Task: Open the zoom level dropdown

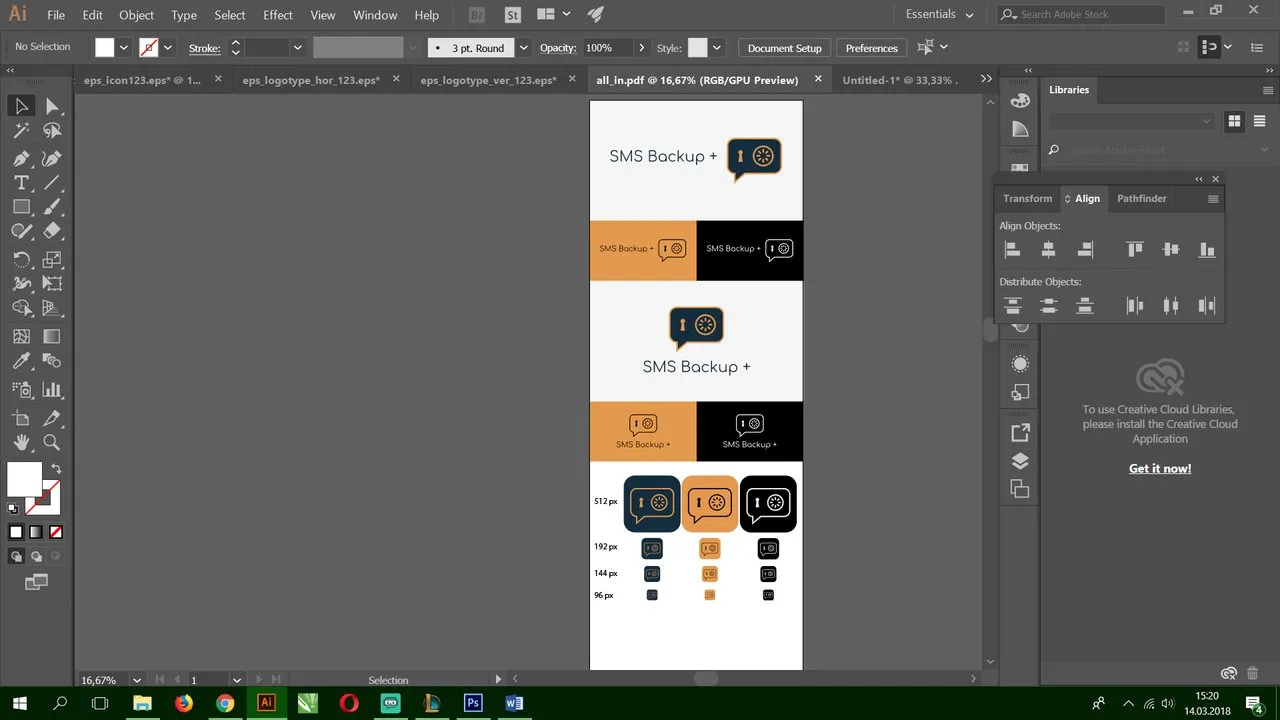Action: [137, 680]
